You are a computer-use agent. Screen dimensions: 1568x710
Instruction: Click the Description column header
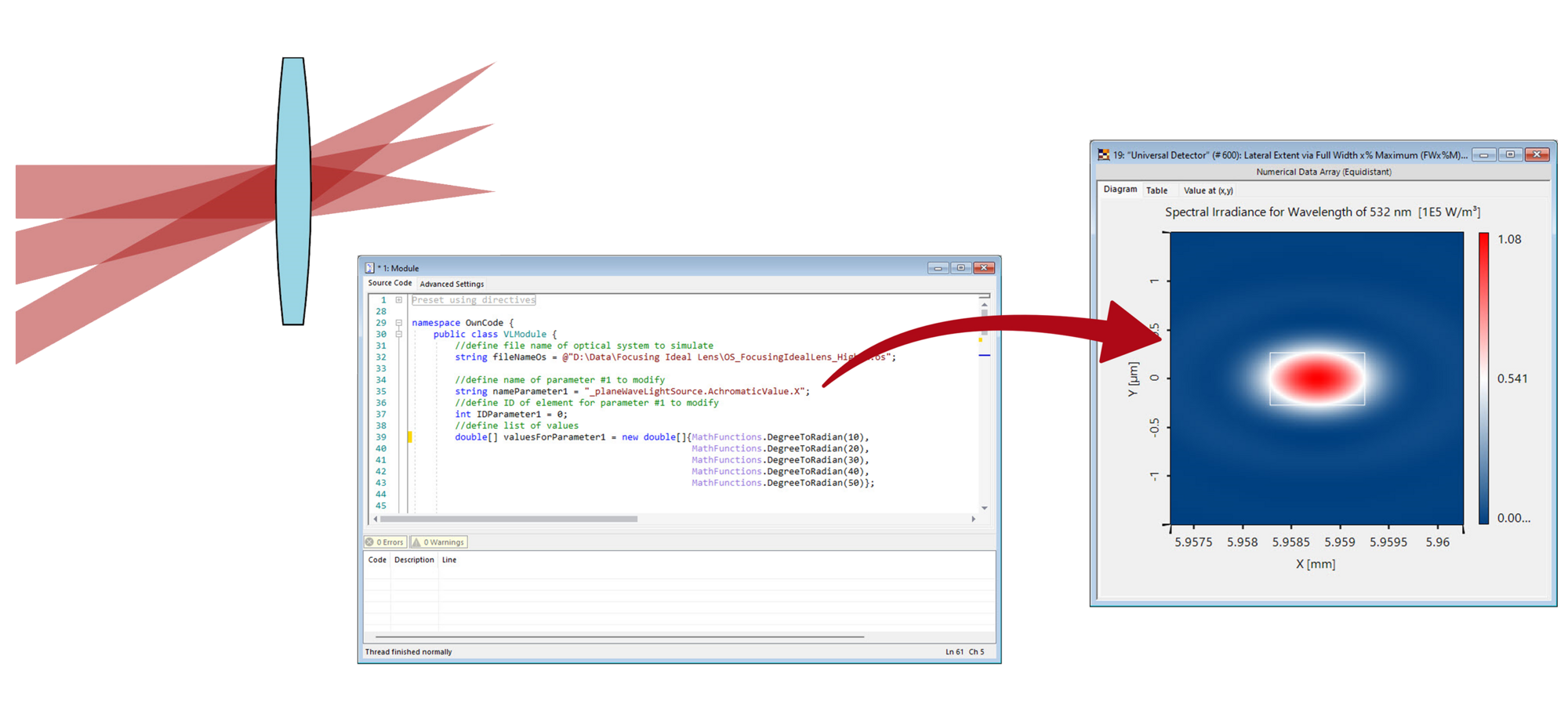tap(414, 560)
